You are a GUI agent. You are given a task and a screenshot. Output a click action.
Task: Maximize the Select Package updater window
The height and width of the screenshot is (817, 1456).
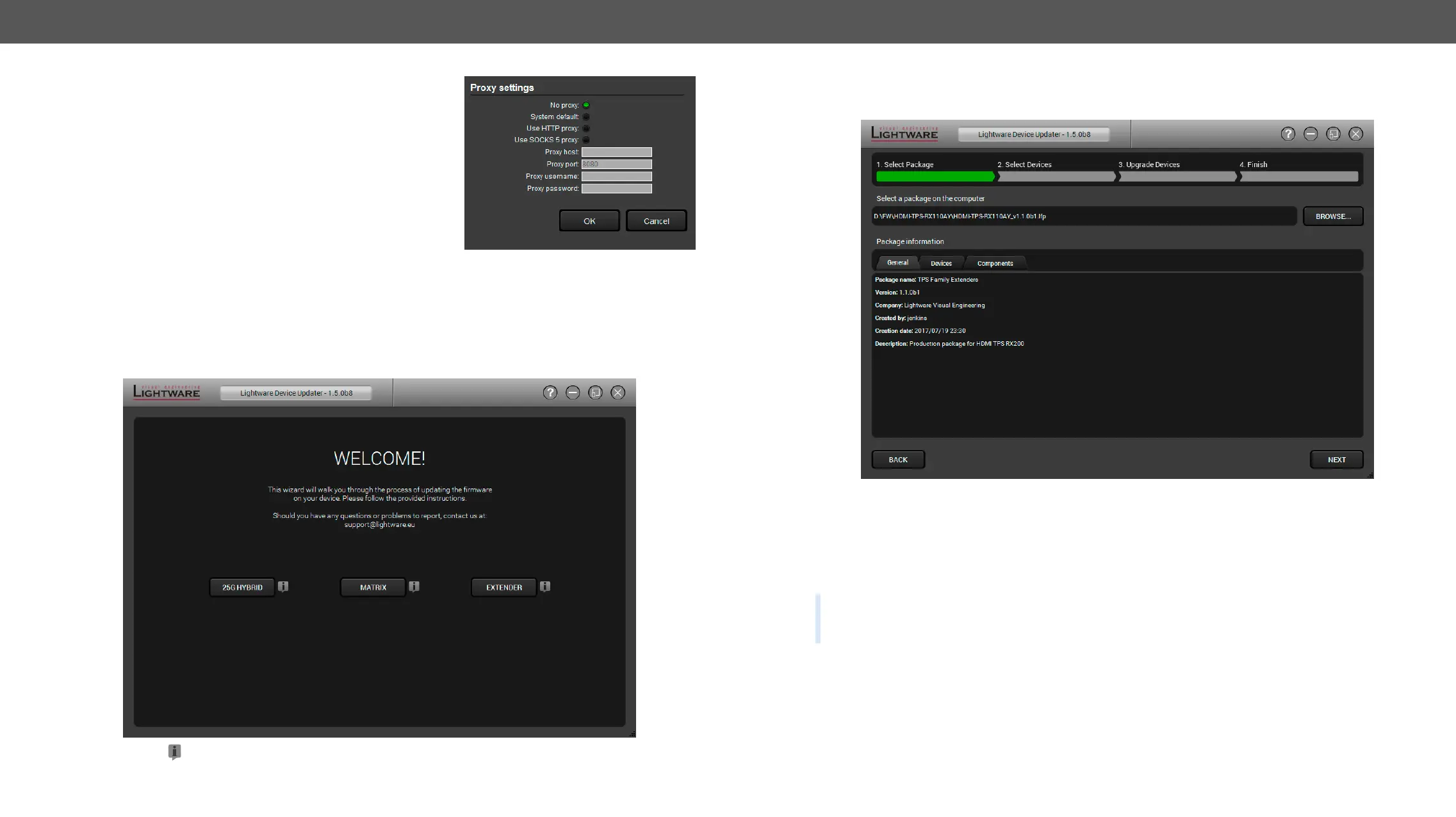click(x=1333, y=134)
